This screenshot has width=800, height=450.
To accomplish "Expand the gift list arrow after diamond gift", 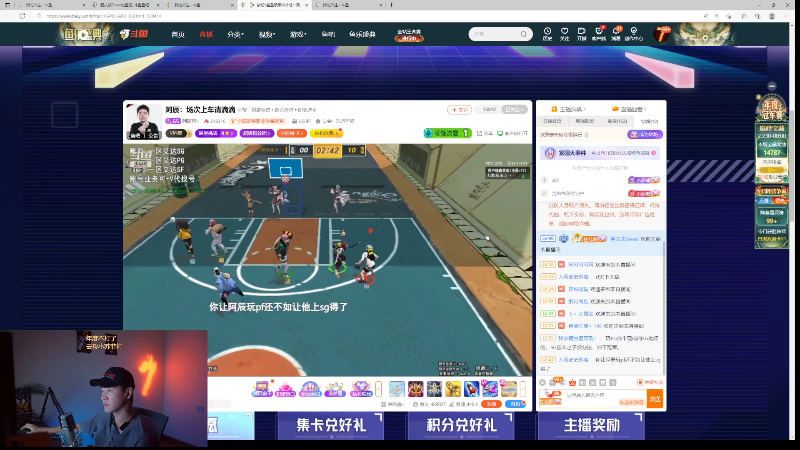I will [379, 389].
